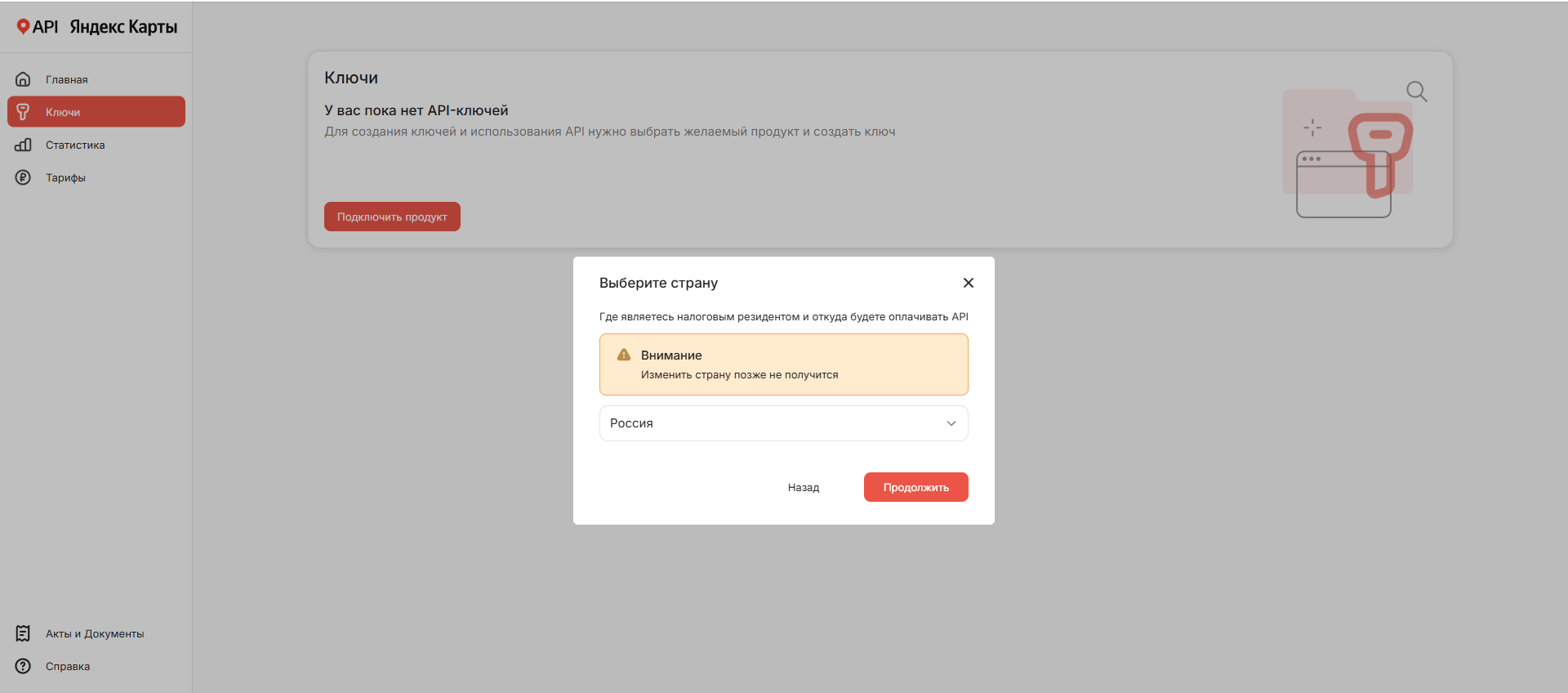1568x693 pixels.
Task: Click text Изменить страну позже не получится
Action: pyautogui.click(x=740, y=375)
